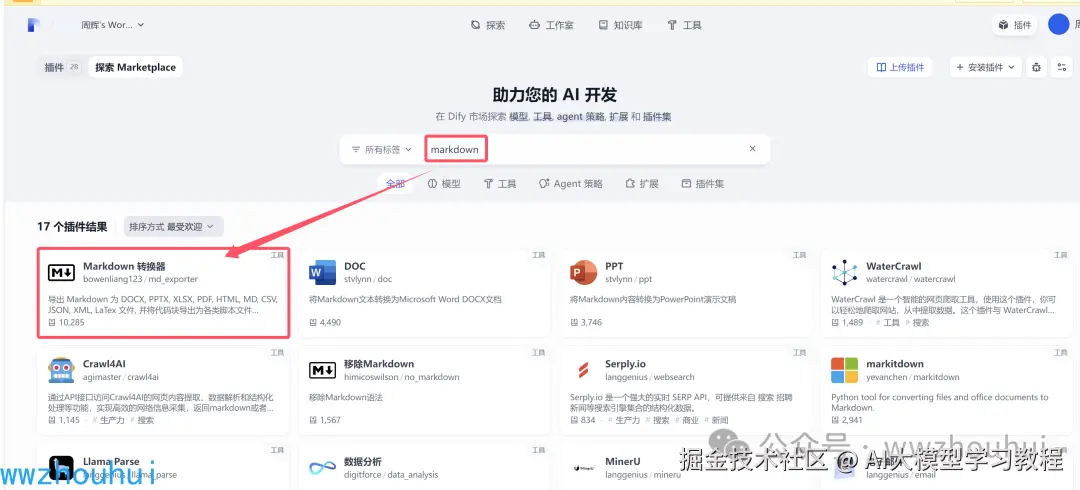Open the plugin preferences sliders icon
This screenshot has width=1080, height=490.
pyautogui.click(x=1061, y=68)
